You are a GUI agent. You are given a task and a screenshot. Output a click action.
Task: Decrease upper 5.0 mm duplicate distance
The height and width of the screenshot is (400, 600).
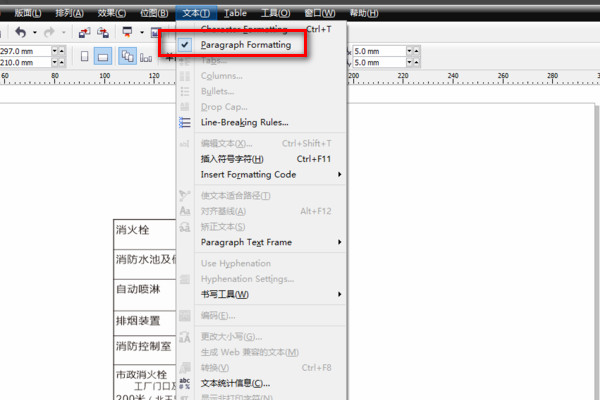(x=409, y=51)
